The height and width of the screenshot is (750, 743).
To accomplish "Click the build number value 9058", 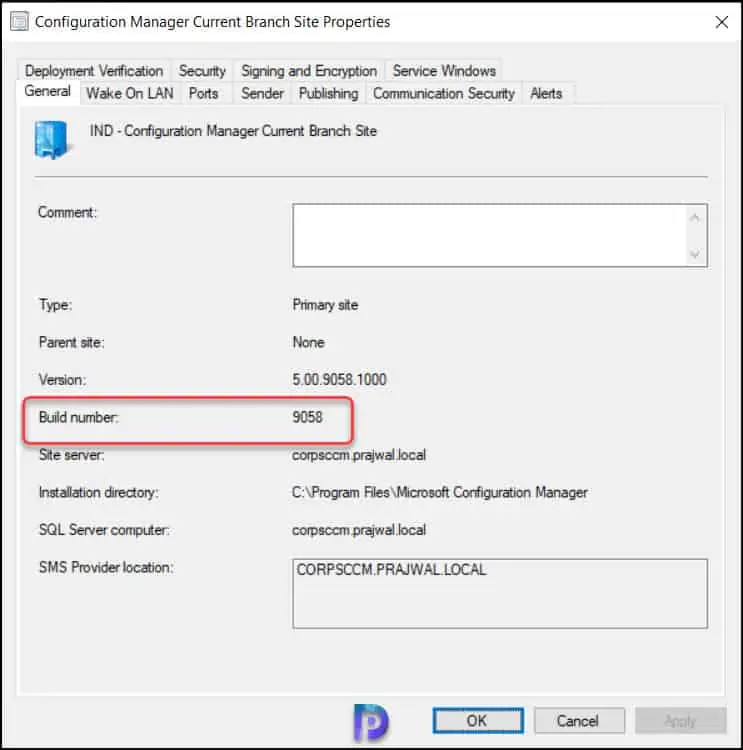I will (307, 417).
